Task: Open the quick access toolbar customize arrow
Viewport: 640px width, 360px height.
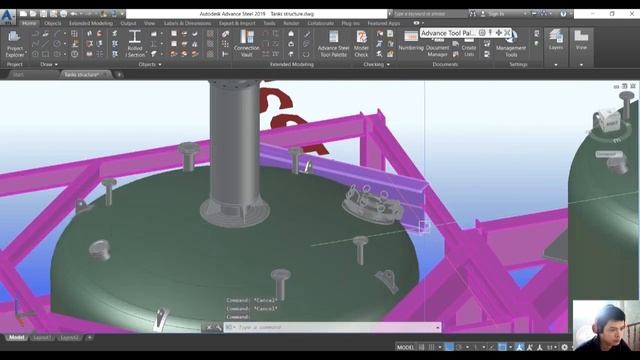Action: 122,14
